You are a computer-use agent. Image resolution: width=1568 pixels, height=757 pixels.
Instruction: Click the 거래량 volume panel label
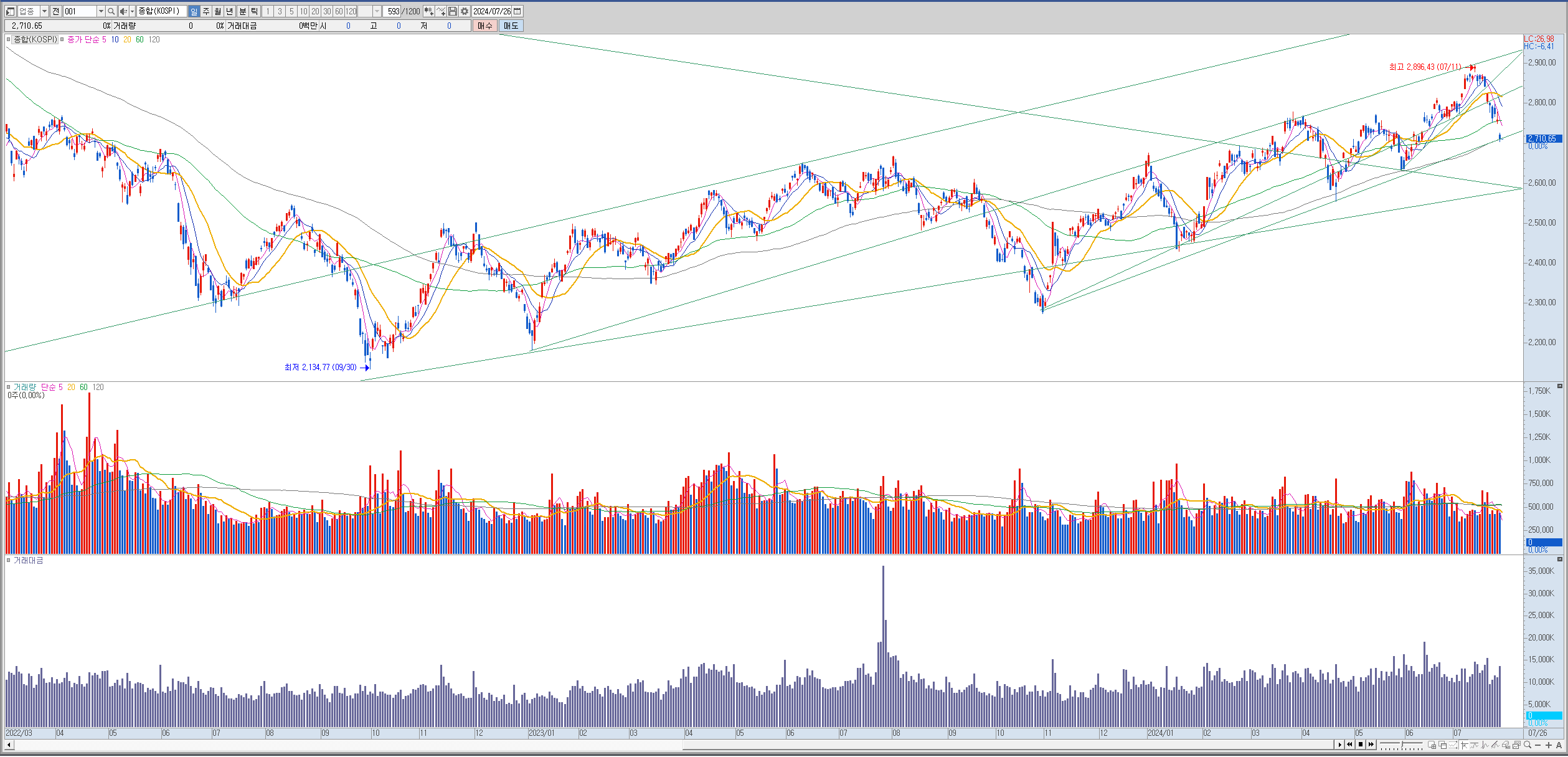click(x=24, y=387)
